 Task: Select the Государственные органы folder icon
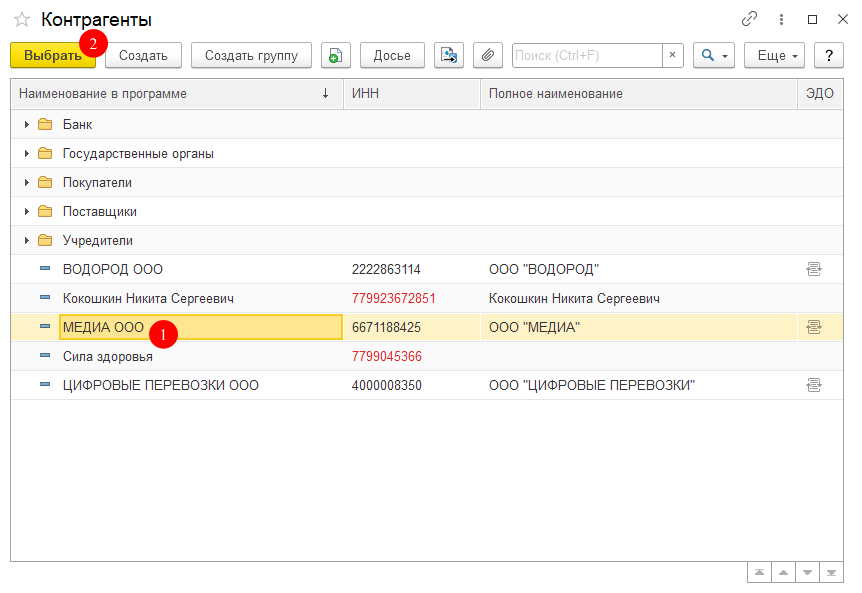coord(45,154)
